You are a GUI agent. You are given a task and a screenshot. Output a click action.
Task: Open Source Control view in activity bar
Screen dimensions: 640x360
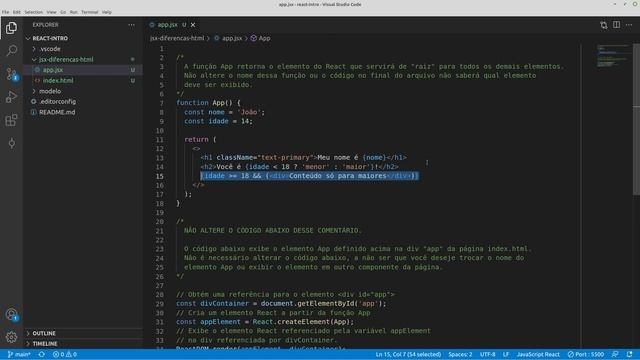click(11, 74)
